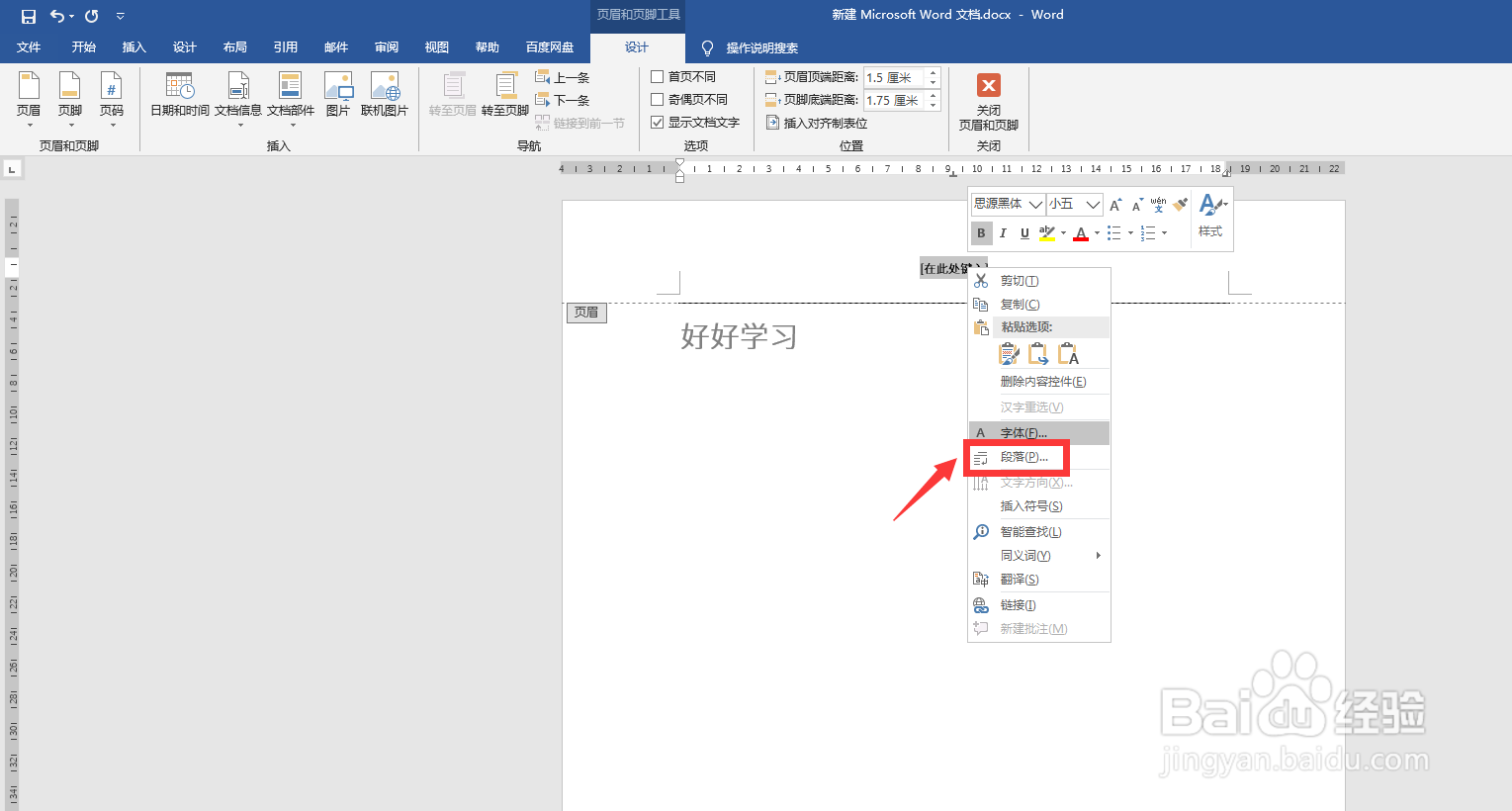The image size is (1512, 811).
Task: Open the 文档部件 quick parts menu
Action: click(x=291, y=100)
